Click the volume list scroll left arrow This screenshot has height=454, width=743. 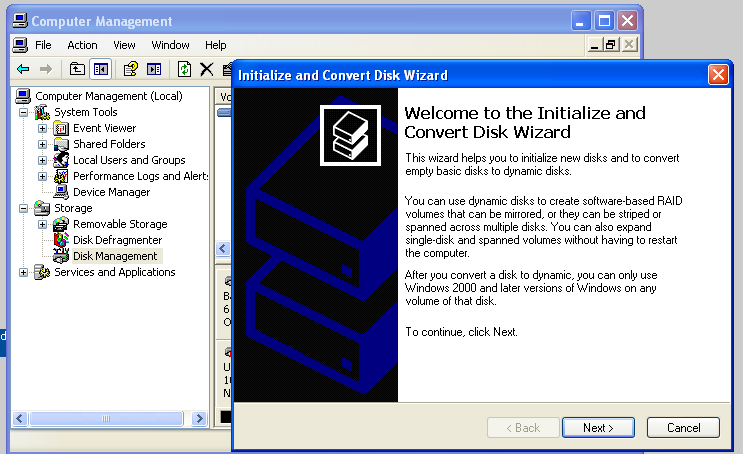pos(223,248)
